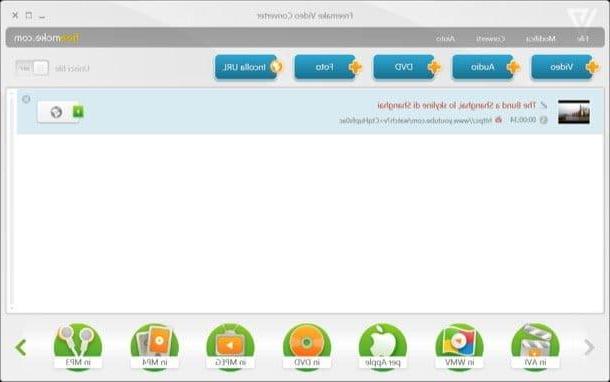Click the Shanghai video thumbnail
The image size is (610, 382).
click(x=574, y=112)
